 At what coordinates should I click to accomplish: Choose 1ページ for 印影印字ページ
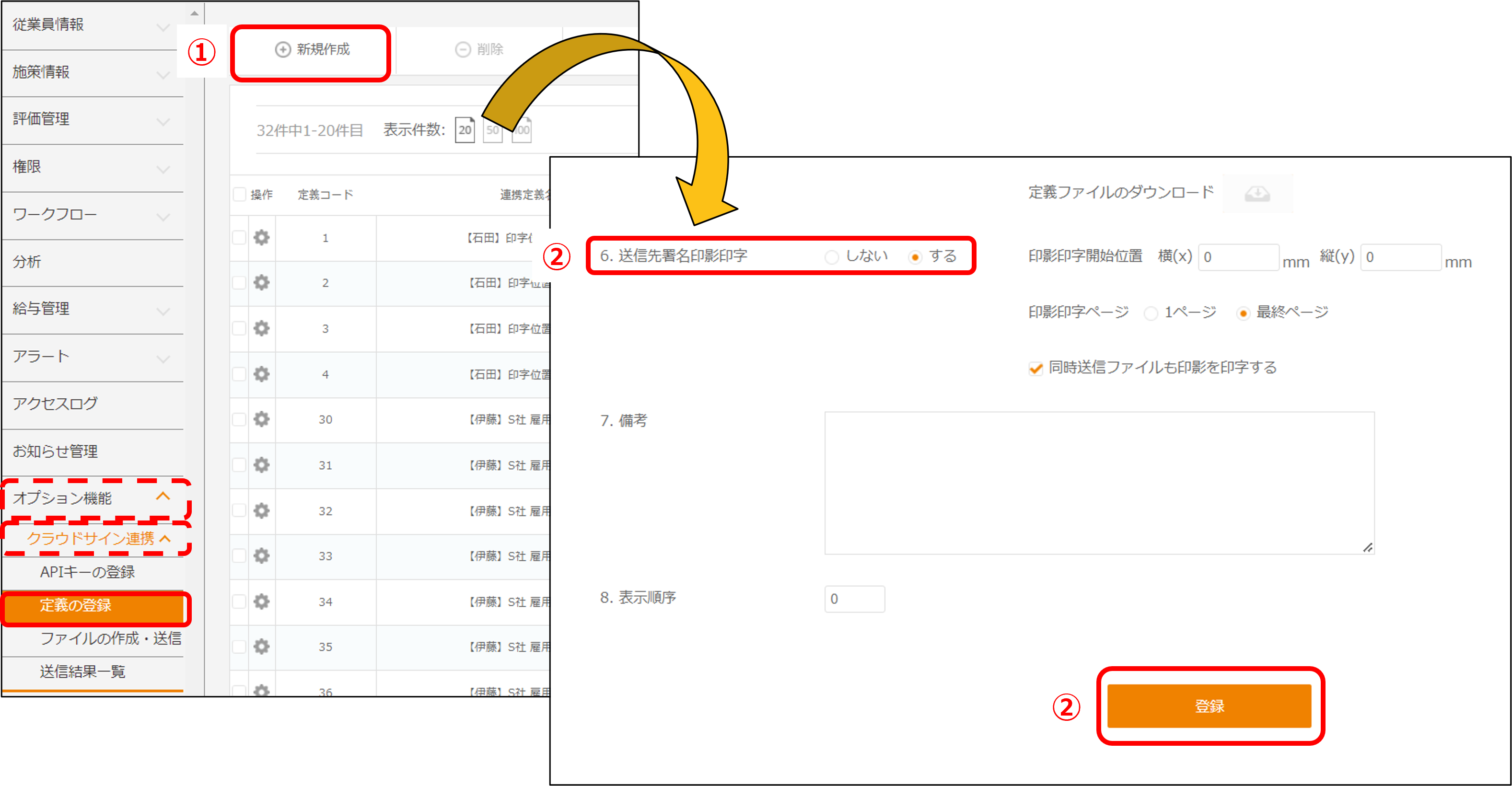pyautogui.click(x=1151, y=313)
